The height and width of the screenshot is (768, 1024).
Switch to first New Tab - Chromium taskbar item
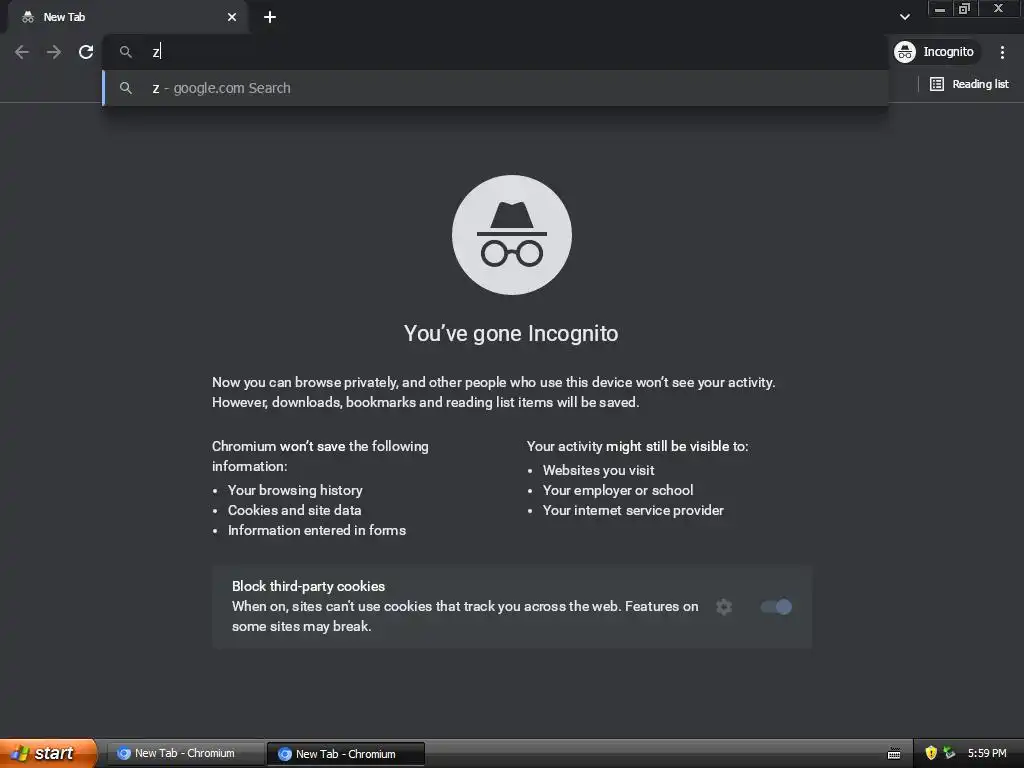(185, 754)
